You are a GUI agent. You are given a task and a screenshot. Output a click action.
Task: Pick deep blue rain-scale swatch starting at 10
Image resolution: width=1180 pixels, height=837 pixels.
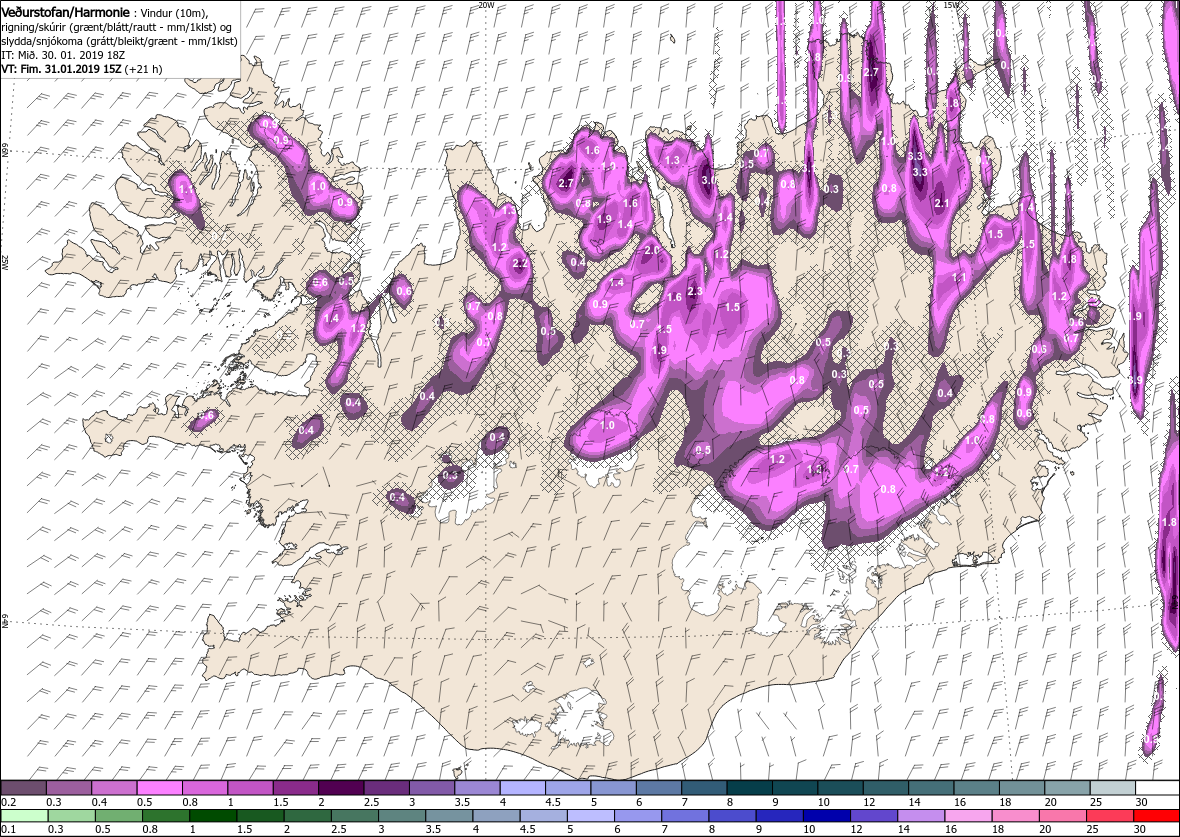click(826, 816)
